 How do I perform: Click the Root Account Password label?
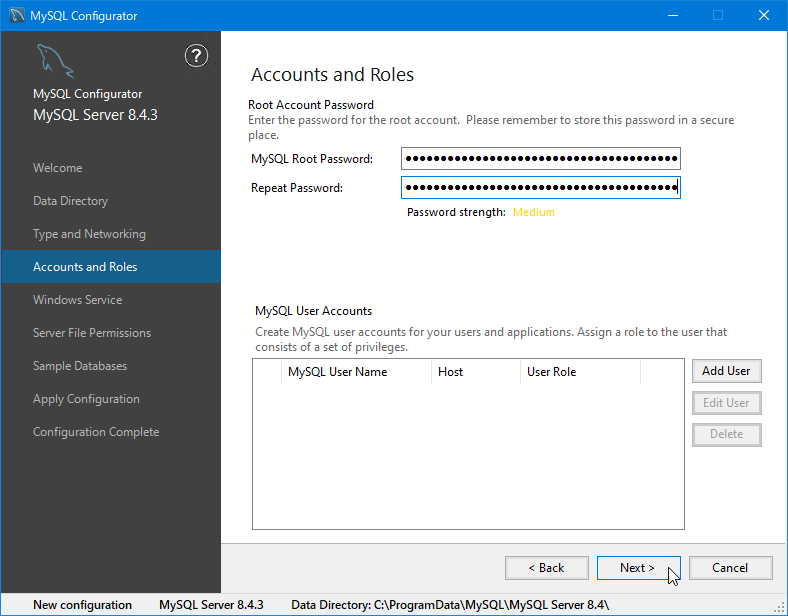311,105
